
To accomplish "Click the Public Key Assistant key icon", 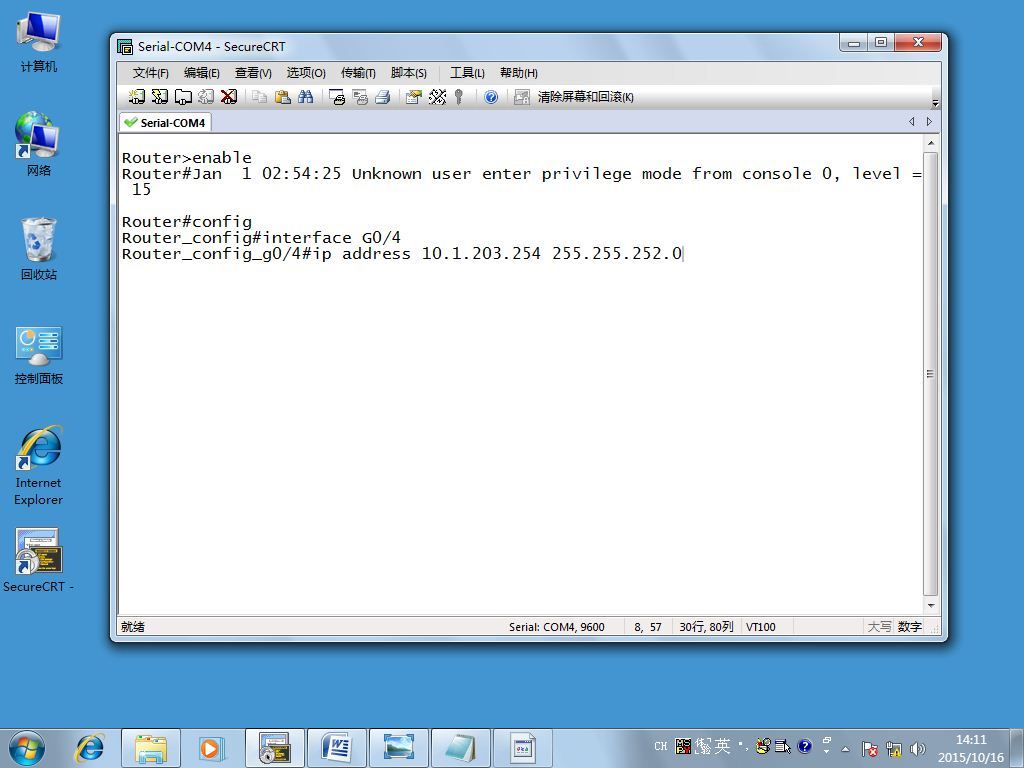I will tap(459, 97).
